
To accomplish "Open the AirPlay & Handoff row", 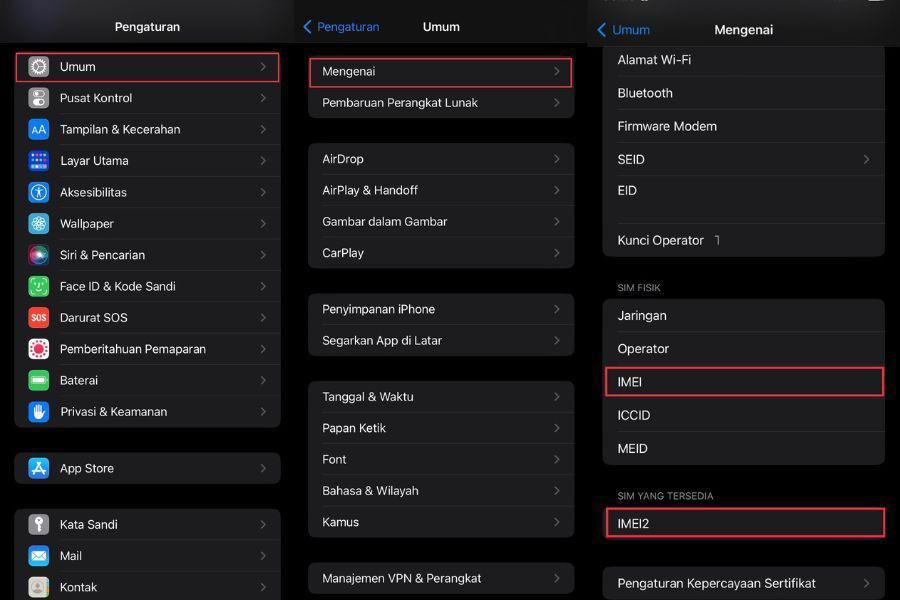I will click(441, 190).
